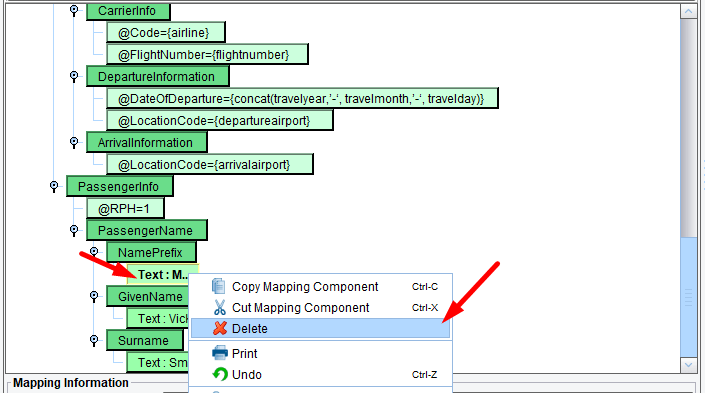Viewport: 705px width, 393px height.
Task: Select the Surname element
Action: point(145,340)
